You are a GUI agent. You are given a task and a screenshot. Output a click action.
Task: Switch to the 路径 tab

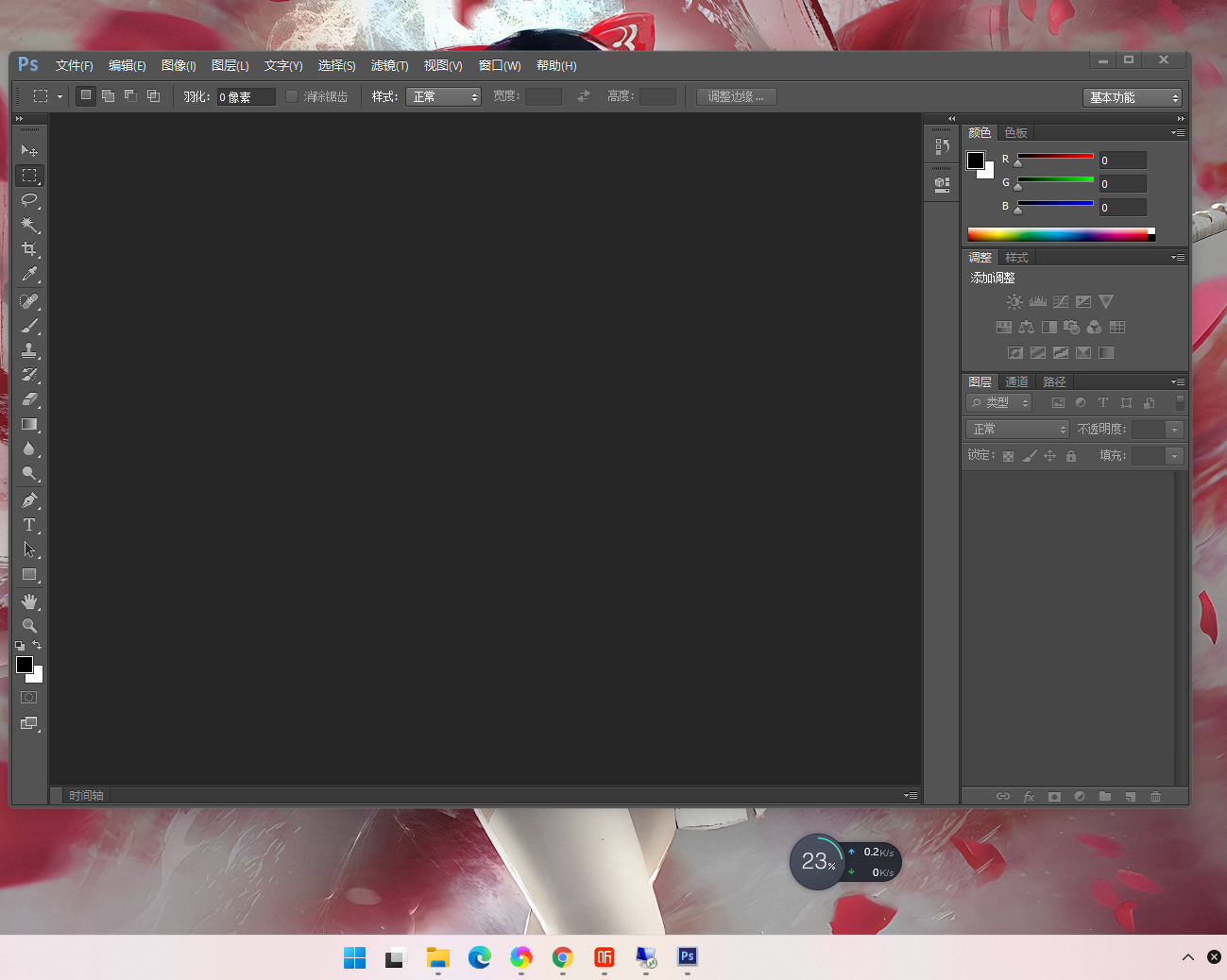pos(1054,381)
